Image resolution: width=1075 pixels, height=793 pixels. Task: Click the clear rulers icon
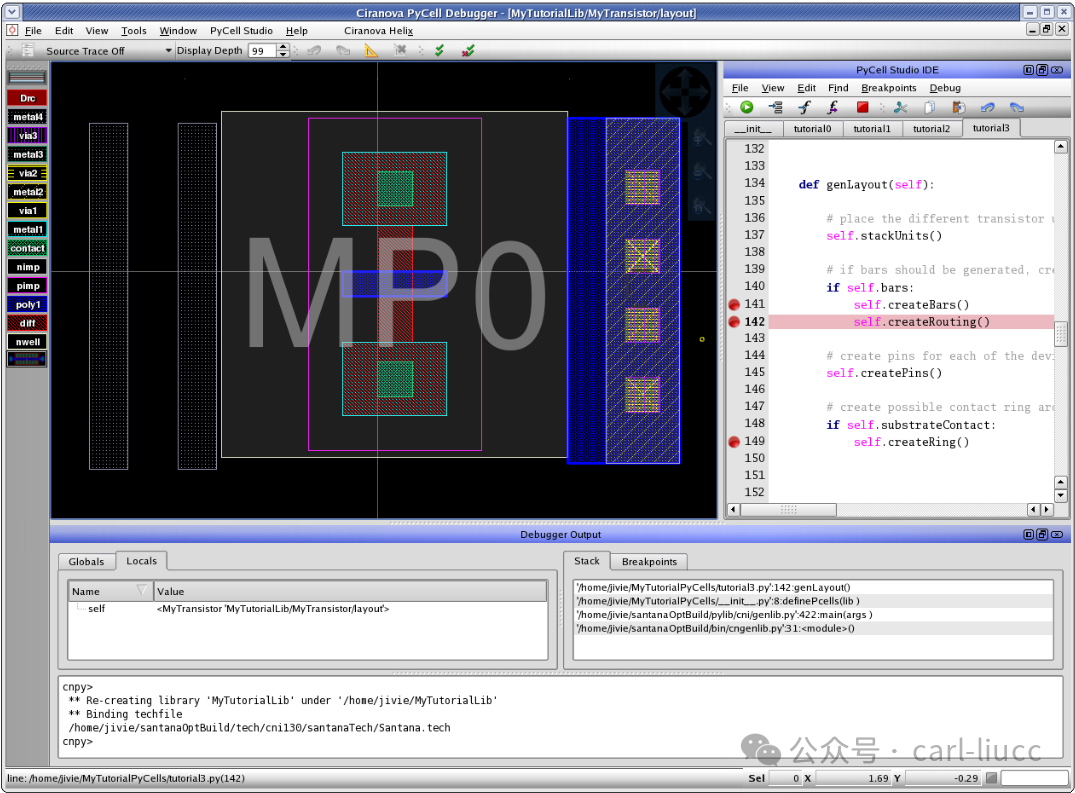click(400, 50)
